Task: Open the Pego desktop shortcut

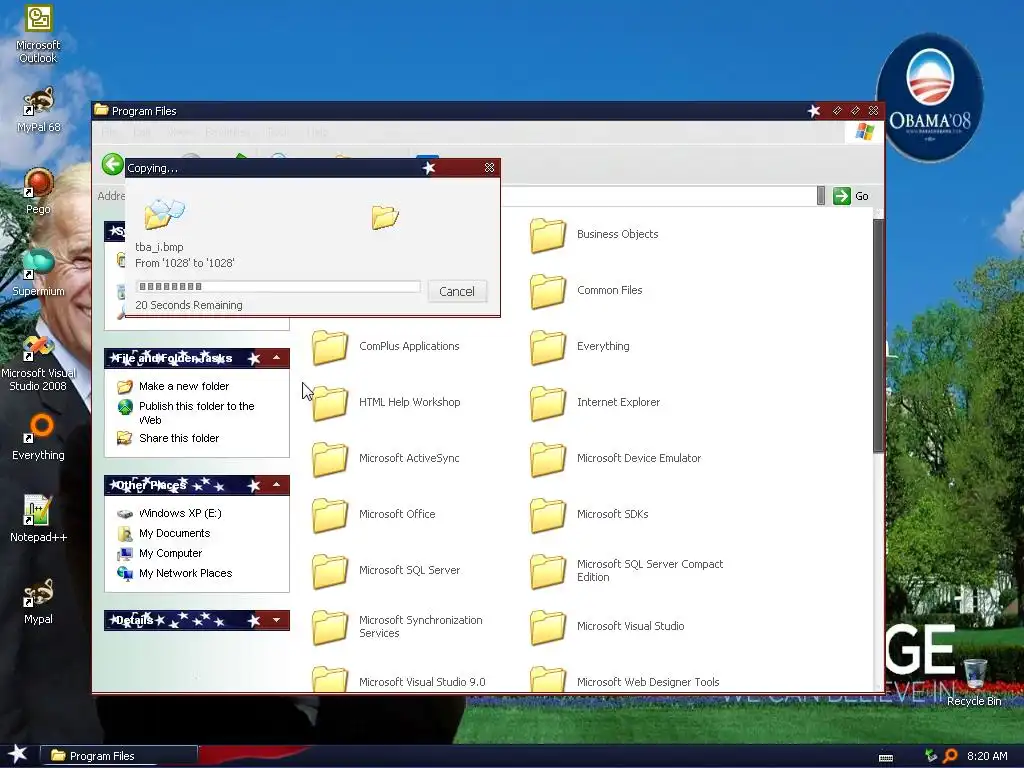Action: coord(39,191)
